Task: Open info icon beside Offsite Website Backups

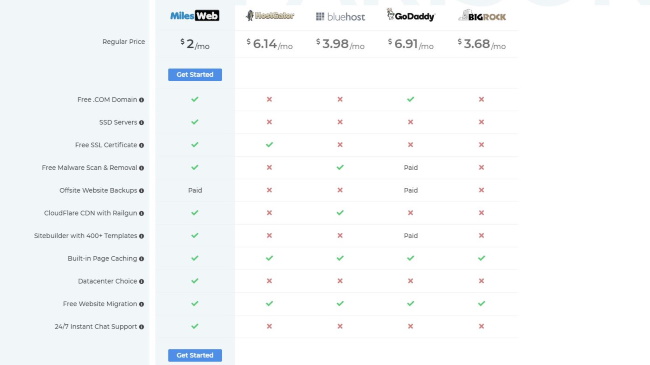Action: click(x=141, y=191)
